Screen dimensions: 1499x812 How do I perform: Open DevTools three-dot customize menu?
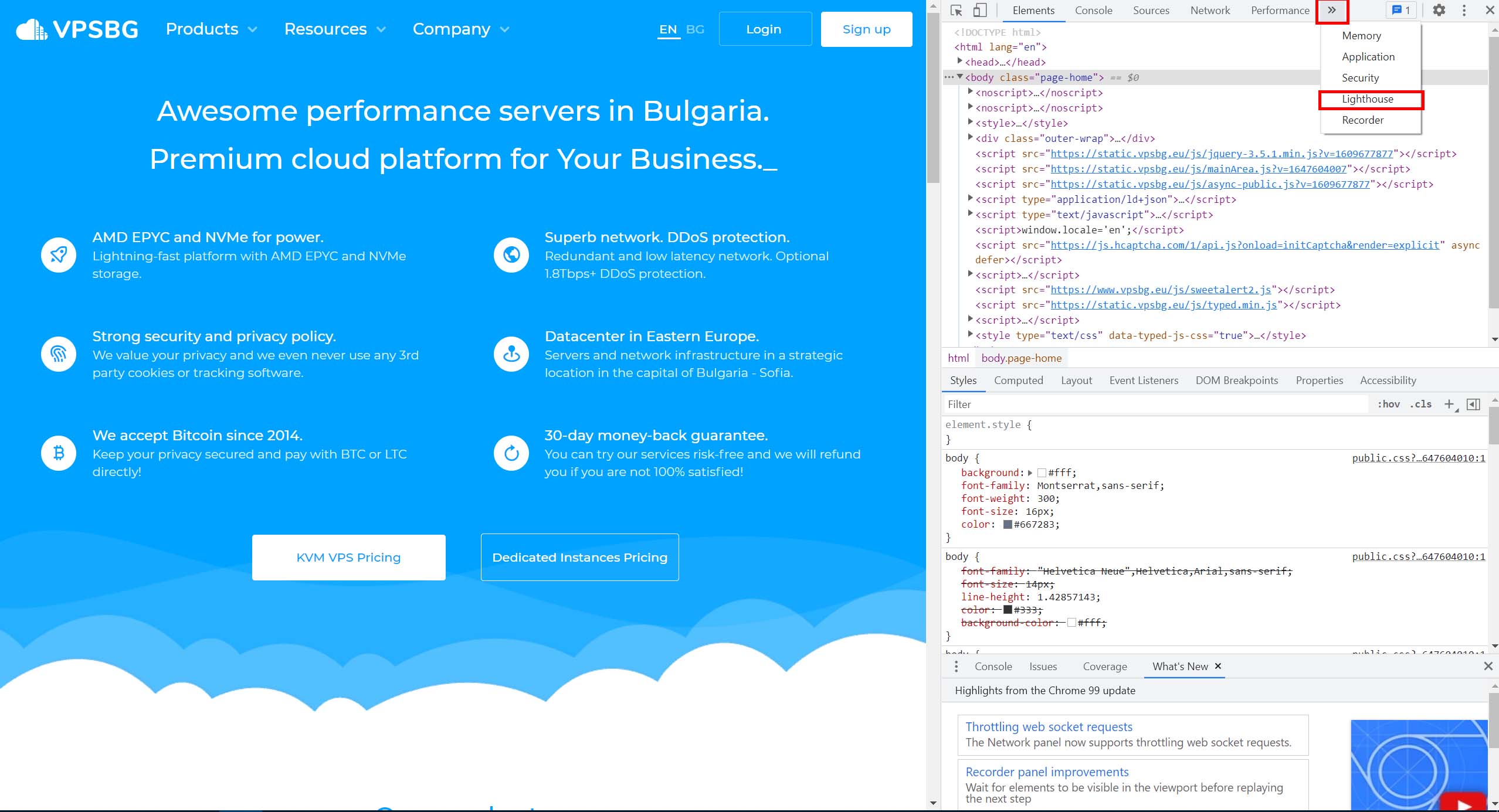1464,11
